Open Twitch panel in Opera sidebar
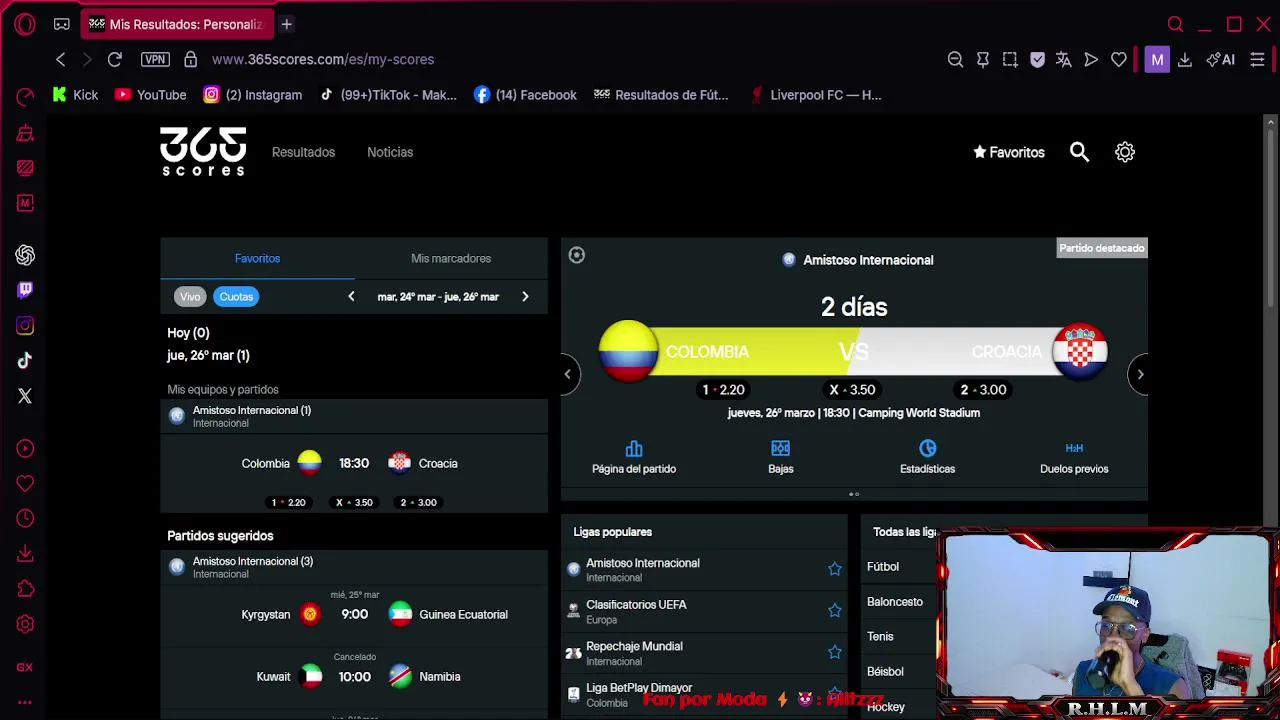 tap(25, 290)
